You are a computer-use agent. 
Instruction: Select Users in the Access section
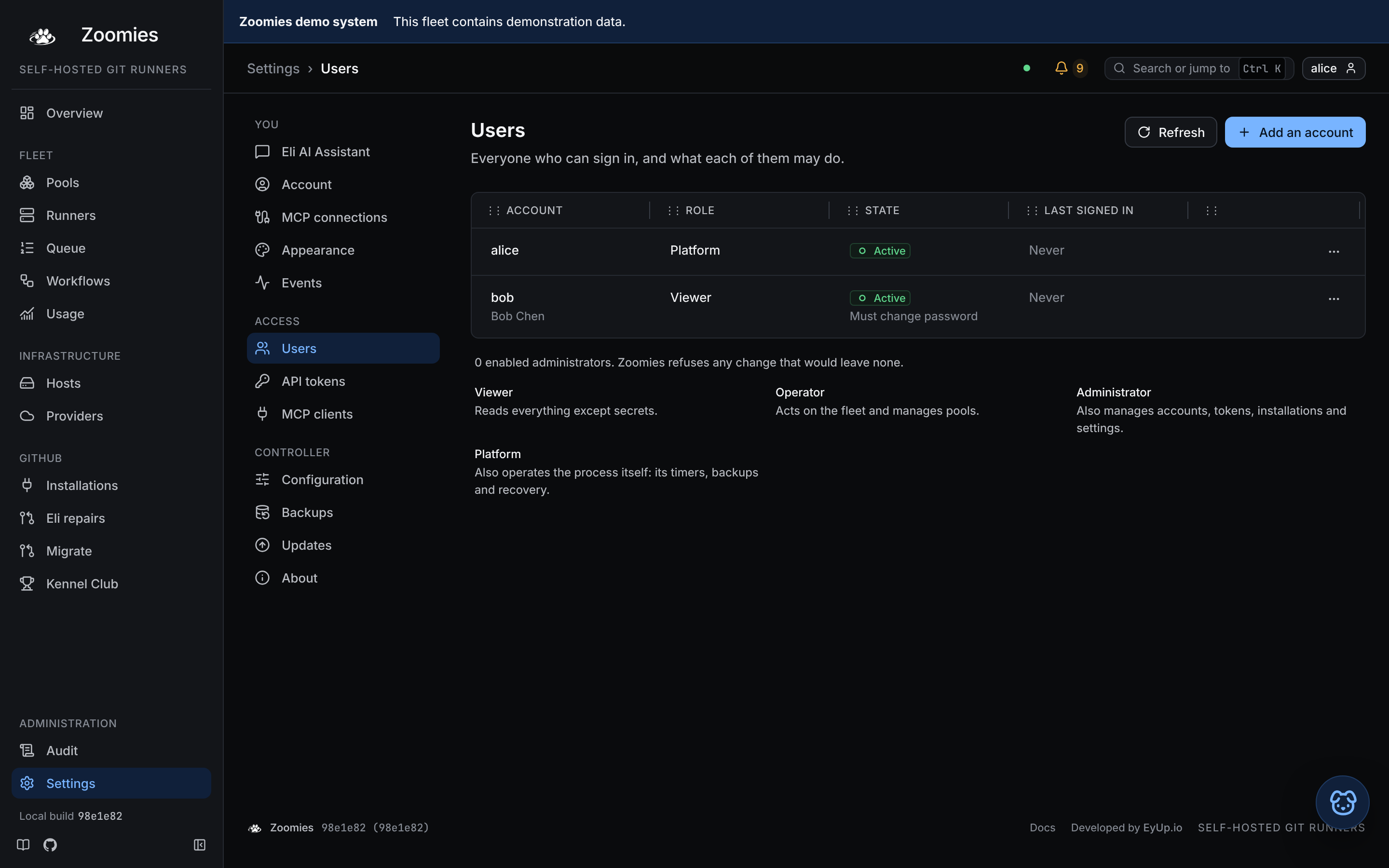[x=343, y=348]
